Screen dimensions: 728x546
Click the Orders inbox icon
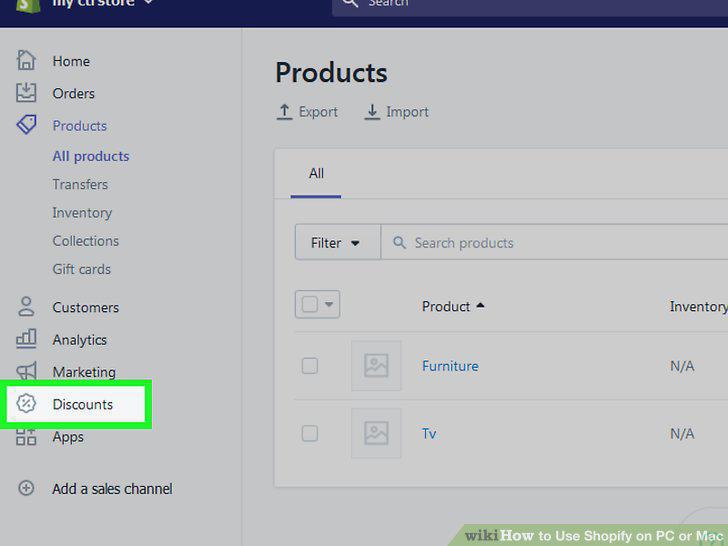click(x=26, y=92)
